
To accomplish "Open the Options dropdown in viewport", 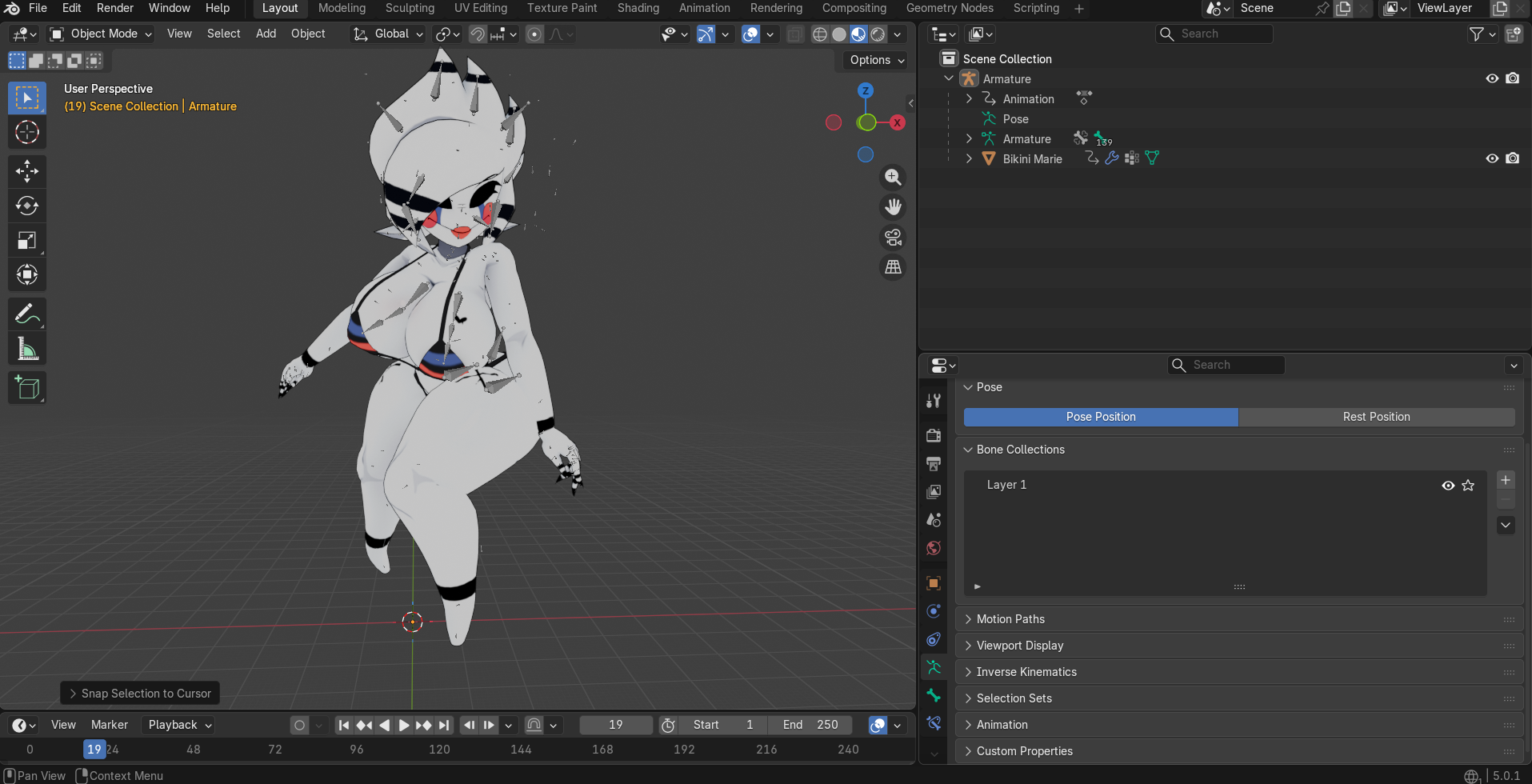I will click(877, 60).
